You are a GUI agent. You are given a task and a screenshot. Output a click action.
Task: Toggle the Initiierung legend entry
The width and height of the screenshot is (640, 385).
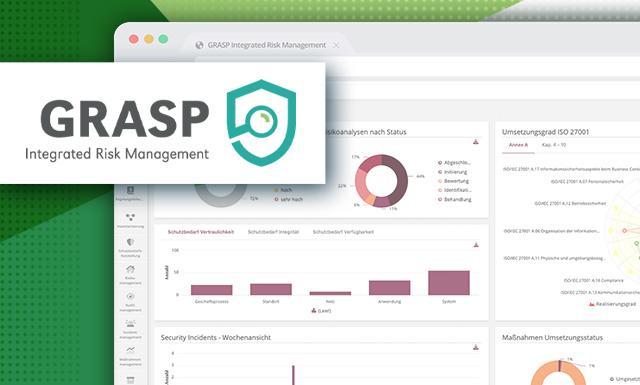click(x=453, y=172)
